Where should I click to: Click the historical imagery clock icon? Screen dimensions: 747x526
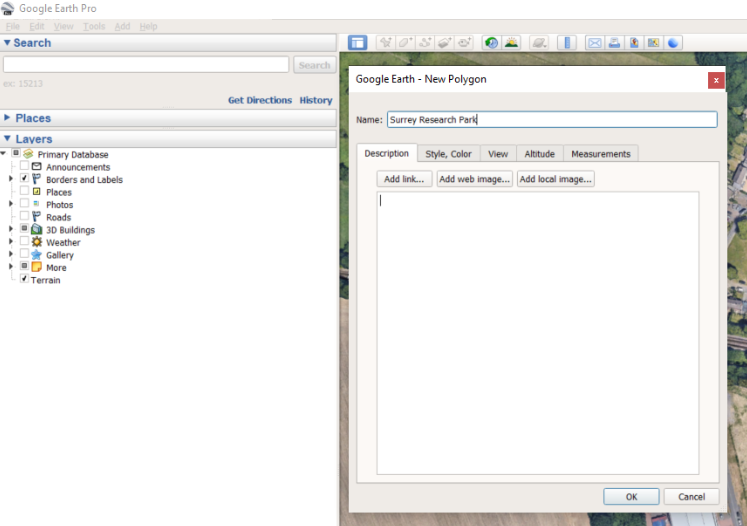(491, 43)
